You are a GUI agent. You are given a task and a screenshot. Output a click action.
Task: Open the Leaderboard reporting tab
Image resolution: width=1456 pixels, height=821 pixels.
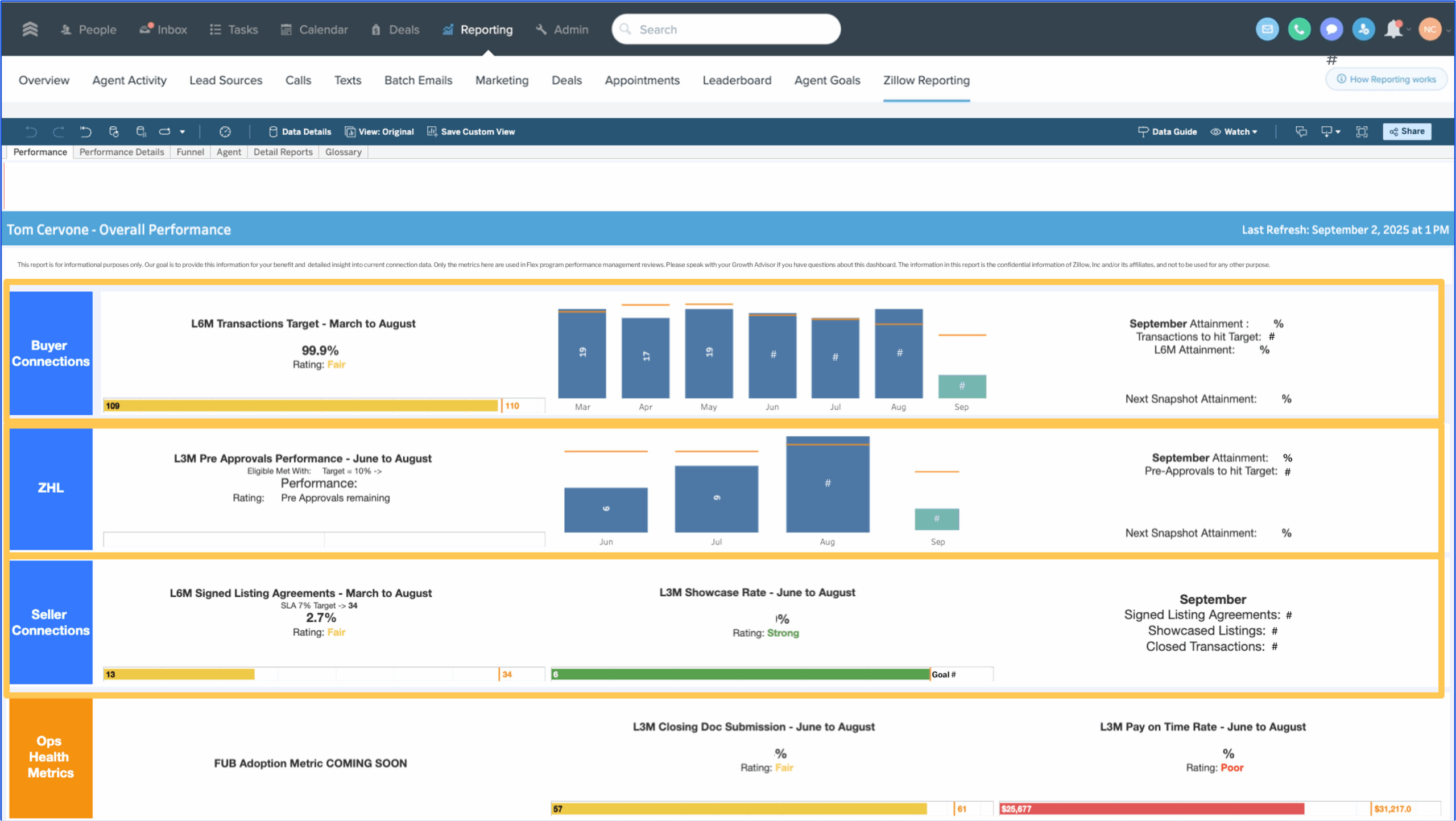[737, 80]
